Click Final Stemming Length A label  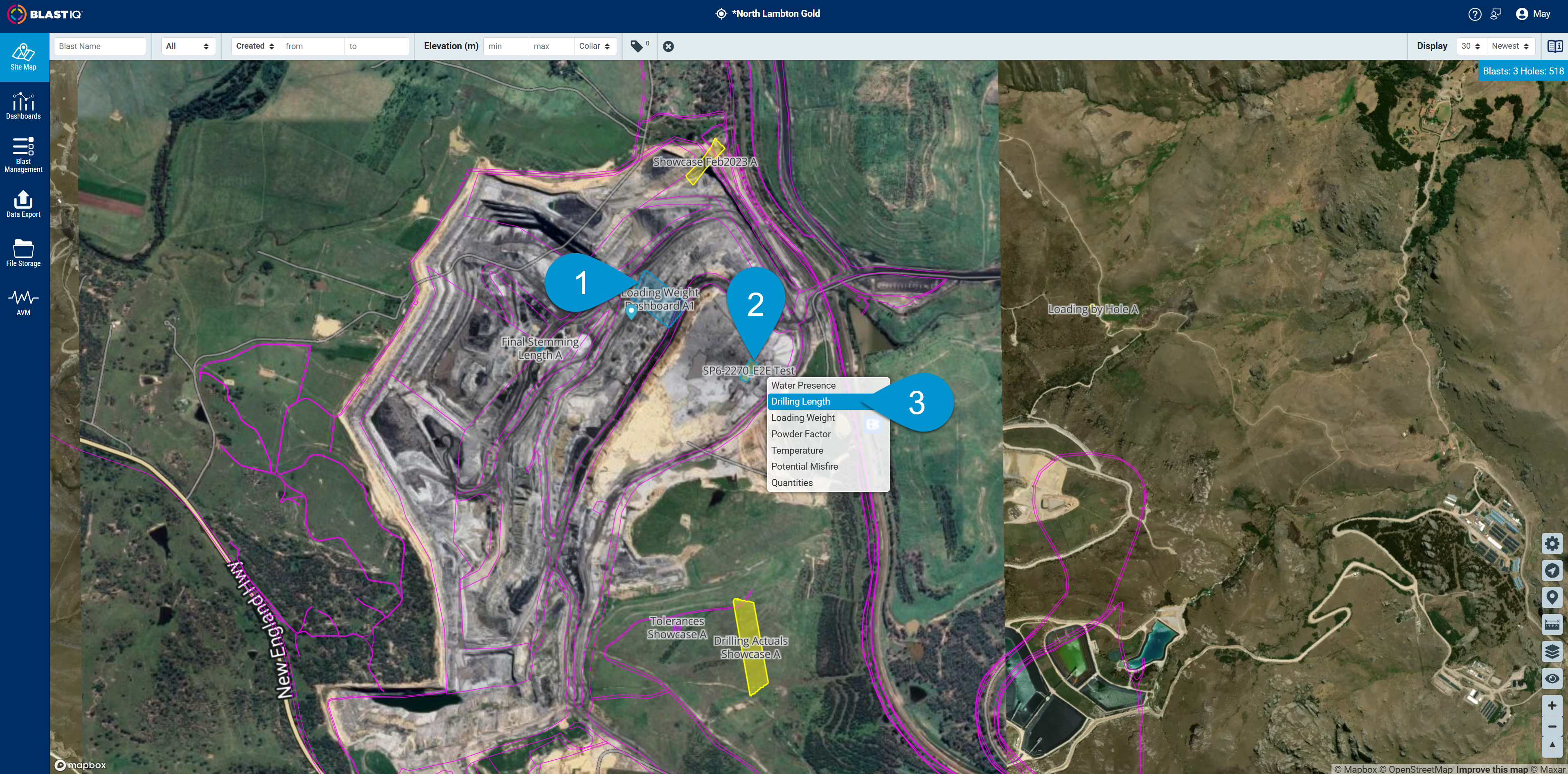[x=540, y=348]
